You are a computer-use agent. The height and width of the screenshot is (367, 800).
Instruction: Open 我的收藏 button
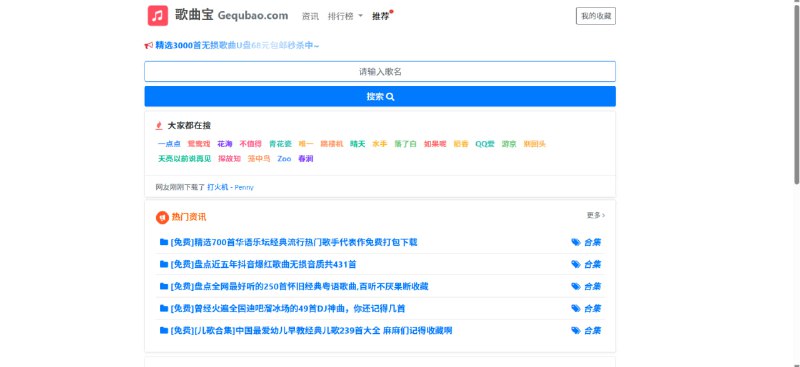click(x=595, y=16)
